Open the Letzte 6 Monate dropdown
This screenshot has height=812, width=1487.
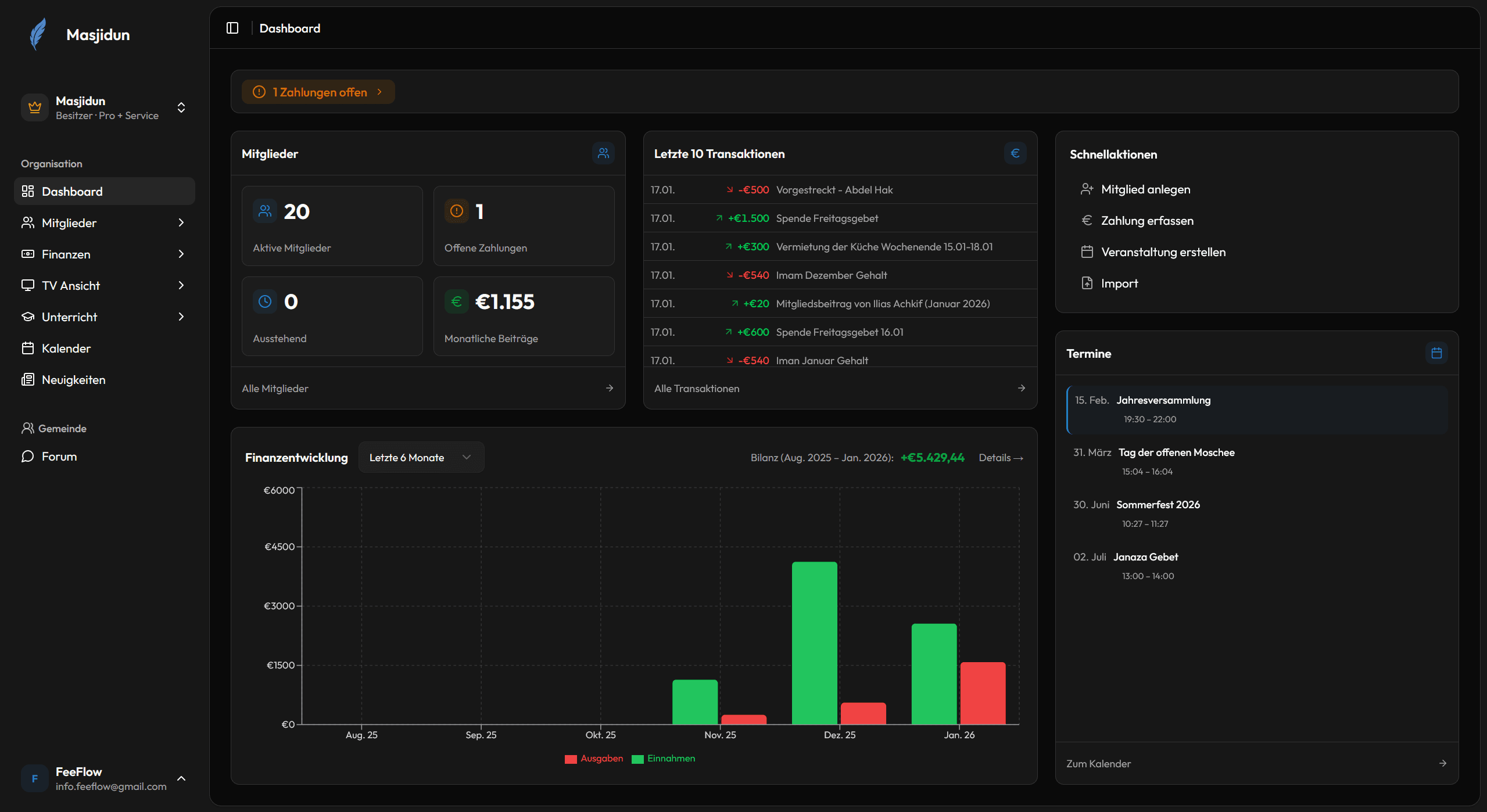(420, 457)
